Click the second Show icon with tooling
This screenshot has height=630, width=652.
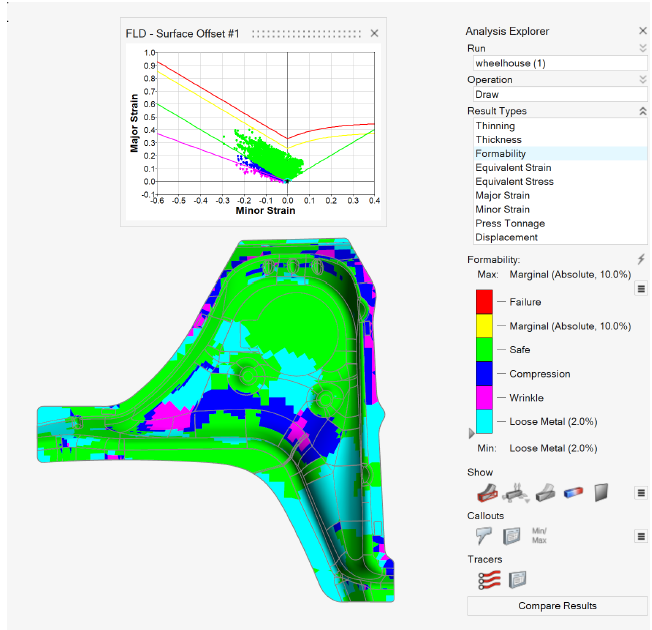click(x=516, y=492)
